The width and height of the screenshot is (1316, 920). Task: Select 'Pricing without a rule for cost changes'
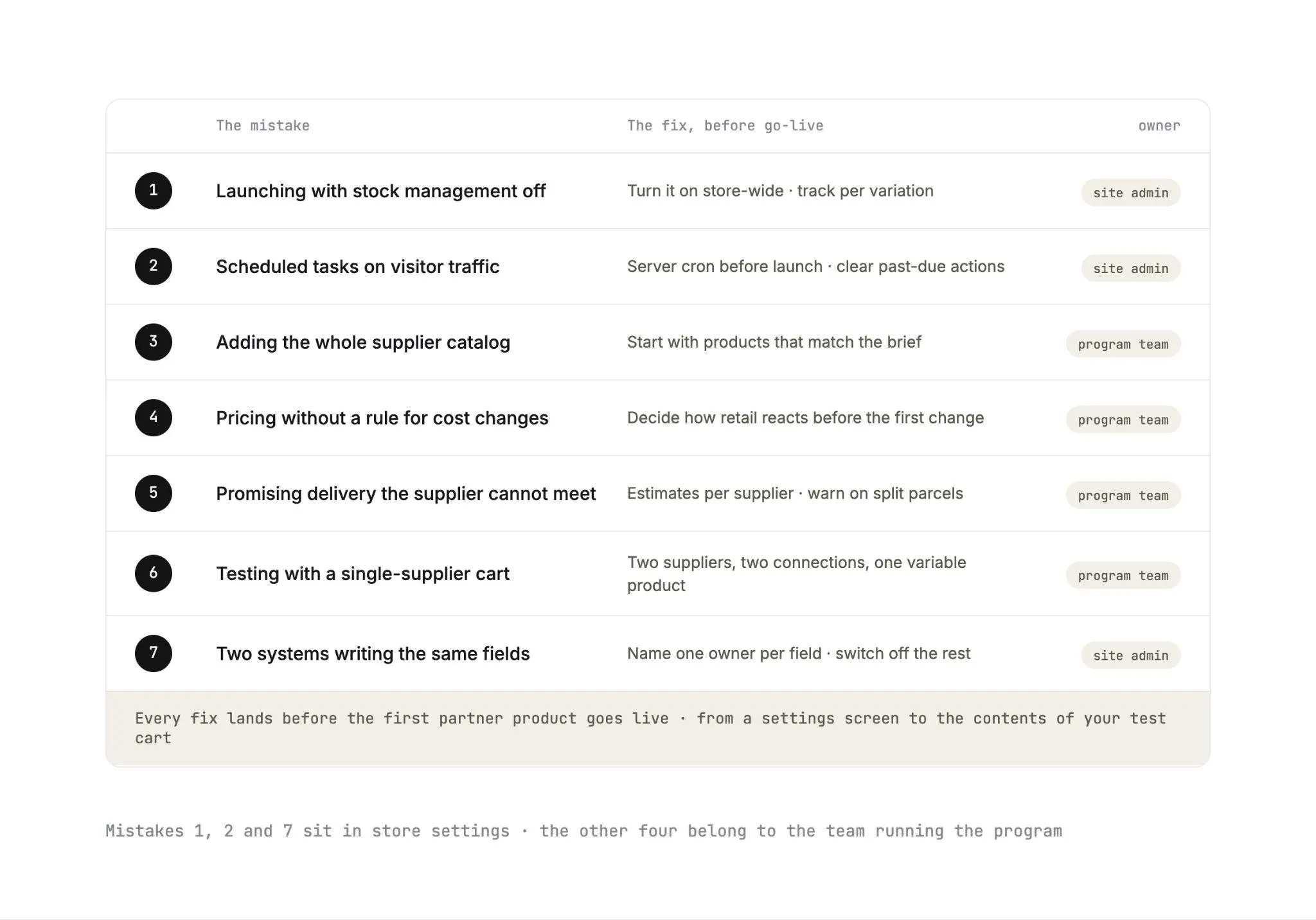(382, 418)
